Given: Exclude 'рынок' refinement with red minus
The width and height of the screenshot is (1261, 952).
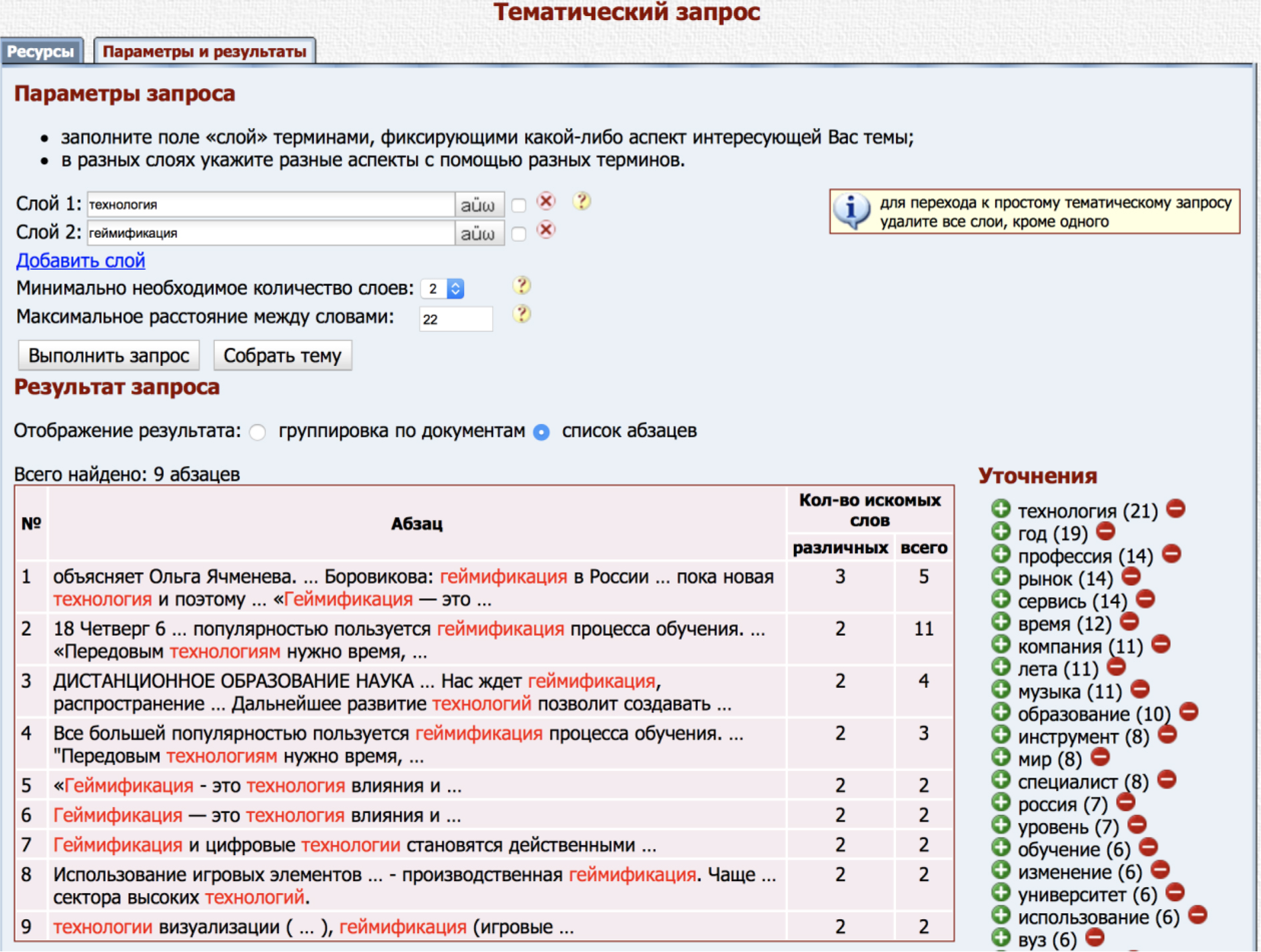Looking at the screenshot, I should pos(1131,576).
